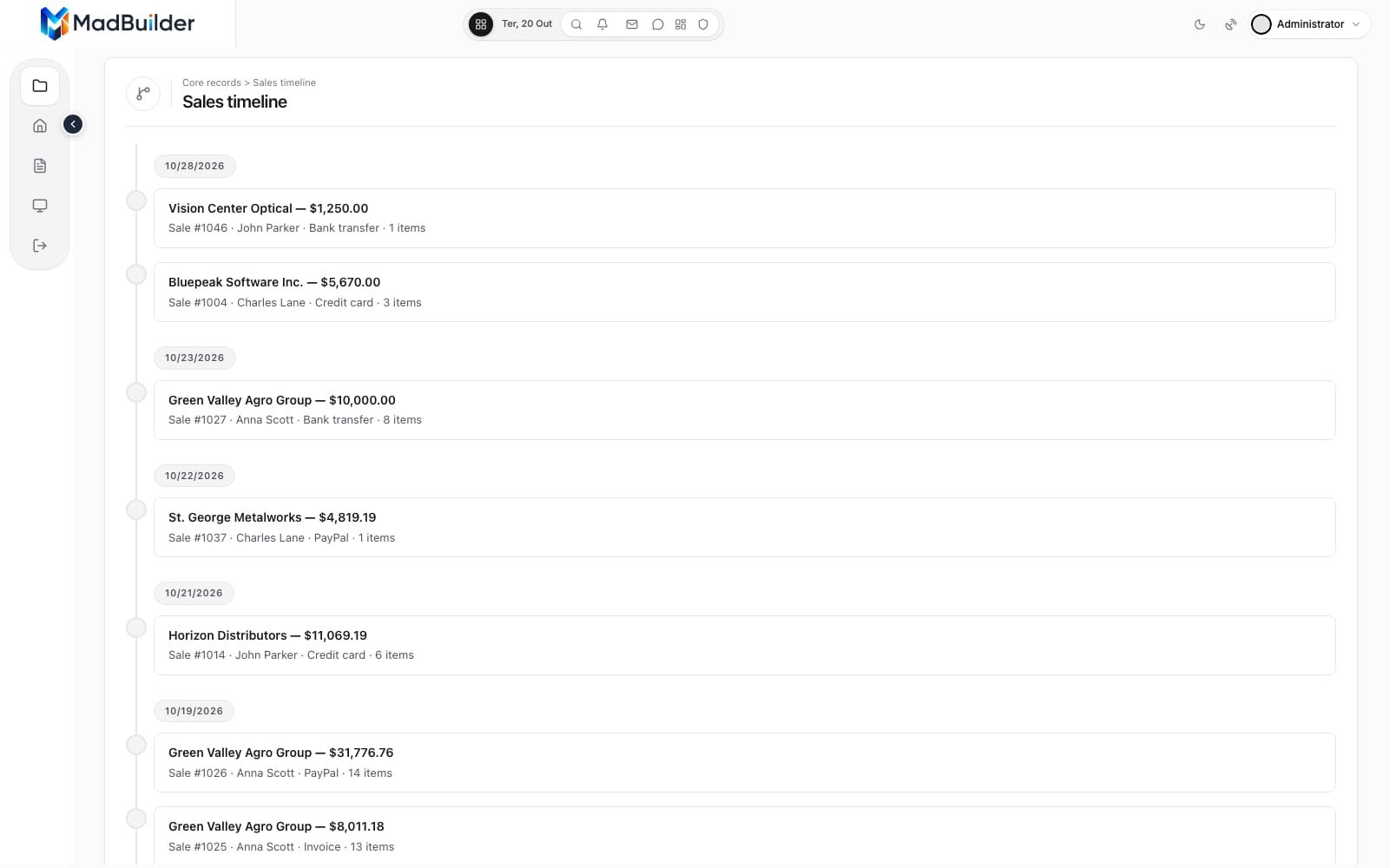Click the Administrator avatar circle
This screenshot has height=868, width=1389.
(1261, 24)
